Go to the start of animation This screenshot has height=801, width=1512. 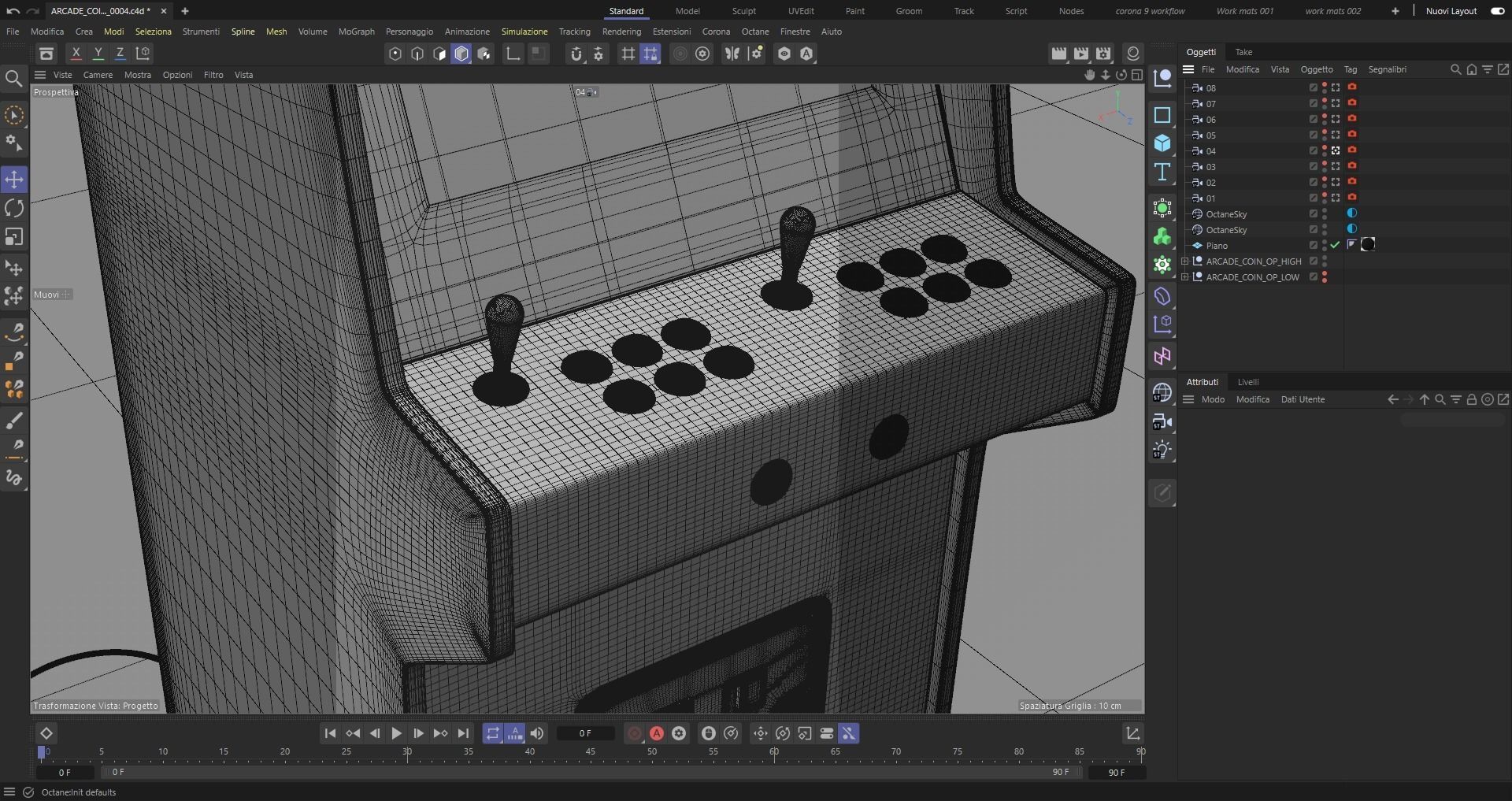tap(330, 733)
